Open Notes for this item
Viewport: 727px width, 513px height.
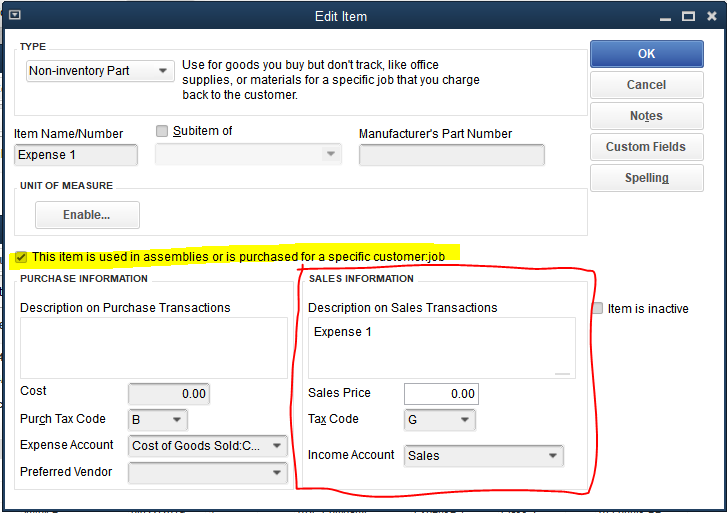click(x=646, y=116)
